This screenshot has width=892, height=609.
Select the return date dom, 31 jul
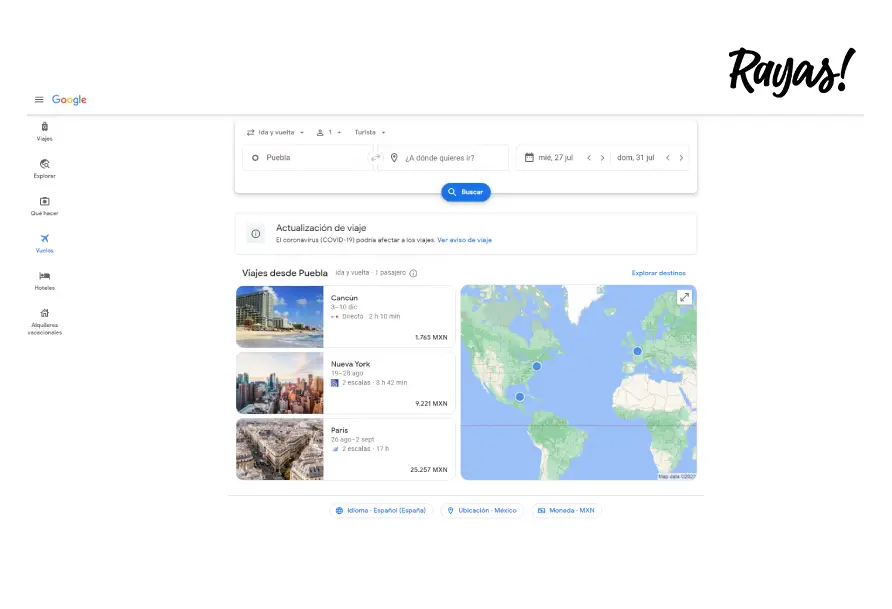[x=635, y=158]
